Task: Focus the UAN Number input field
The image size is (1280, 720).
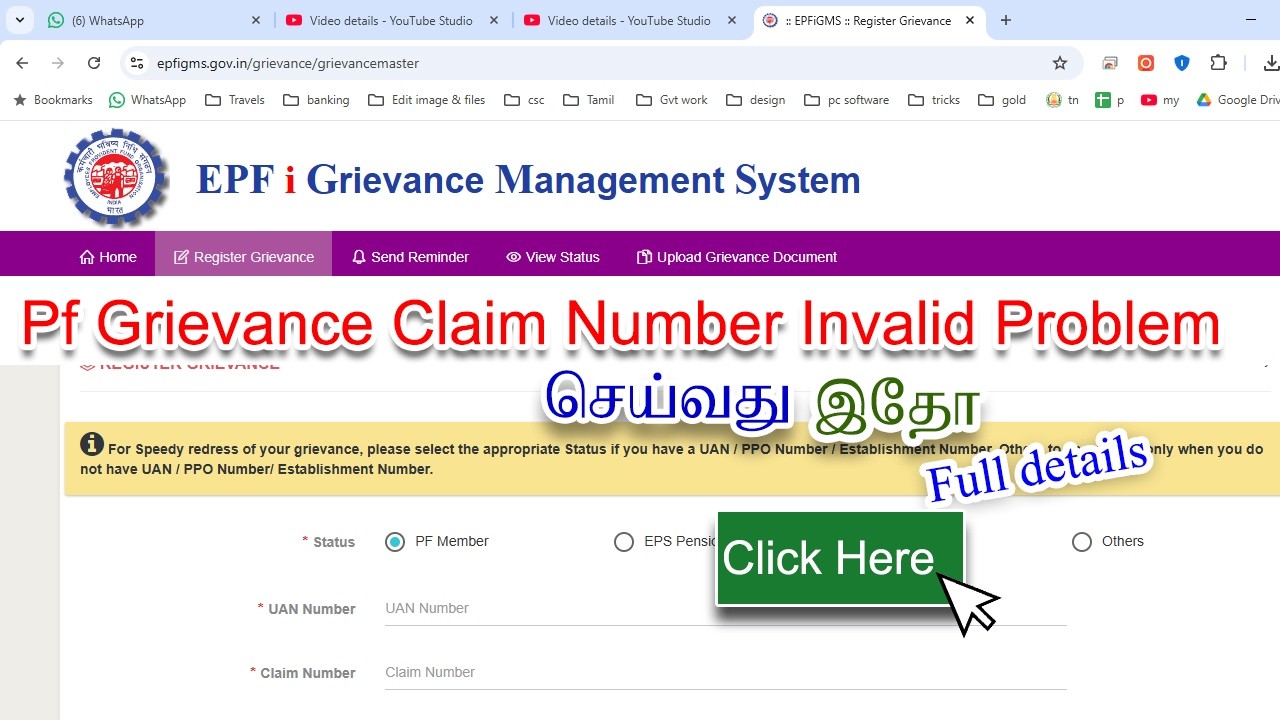Action: pyautogui.click(x=725, y=608)
